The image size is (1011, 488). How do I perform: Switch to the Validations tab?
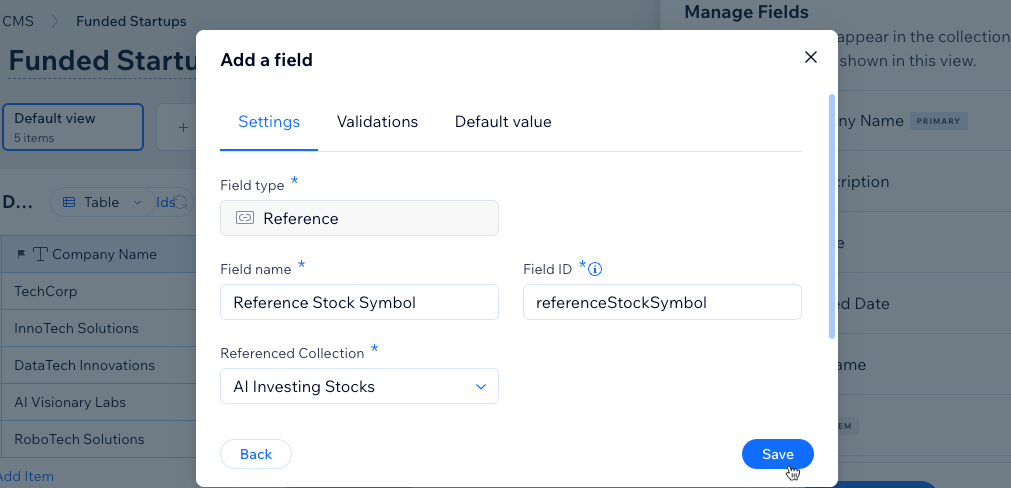tap(377, 122)
